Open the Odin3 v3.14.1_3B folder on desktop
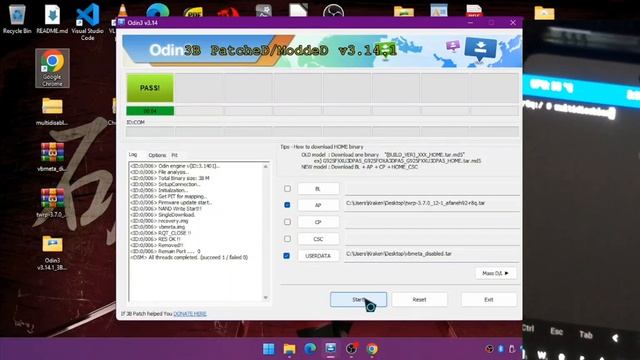The height and width of the screenshot is (360, 640). point(52,253)
